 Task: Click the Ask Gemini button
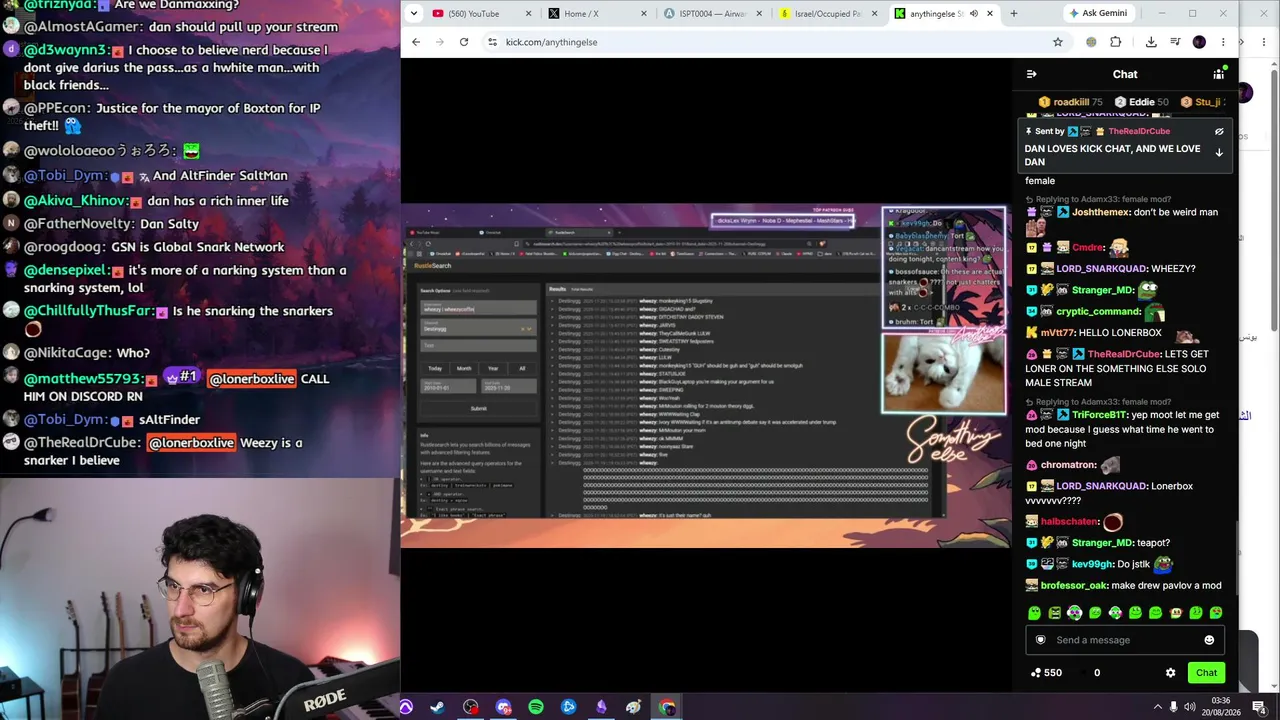click(1097, 14)
